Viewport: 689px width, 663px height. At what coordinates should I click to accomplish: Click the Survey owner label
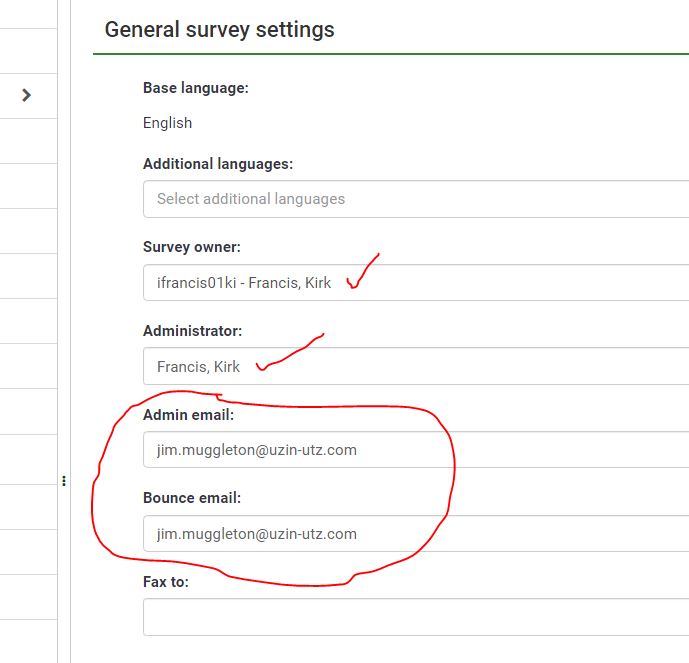pyautogui.click(x=192, y=247)
